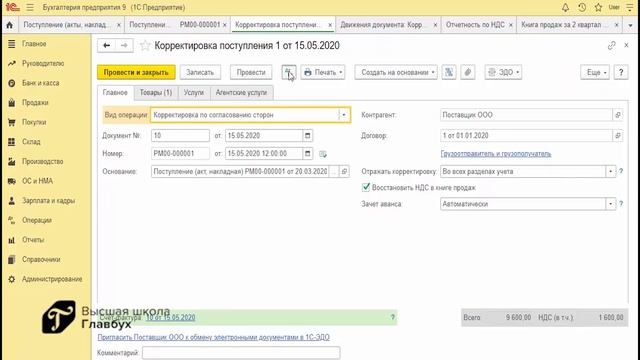Expand the Зачет аванса dropdown
The height and width of the screenshot is (360, 640).
coord(611,204)
